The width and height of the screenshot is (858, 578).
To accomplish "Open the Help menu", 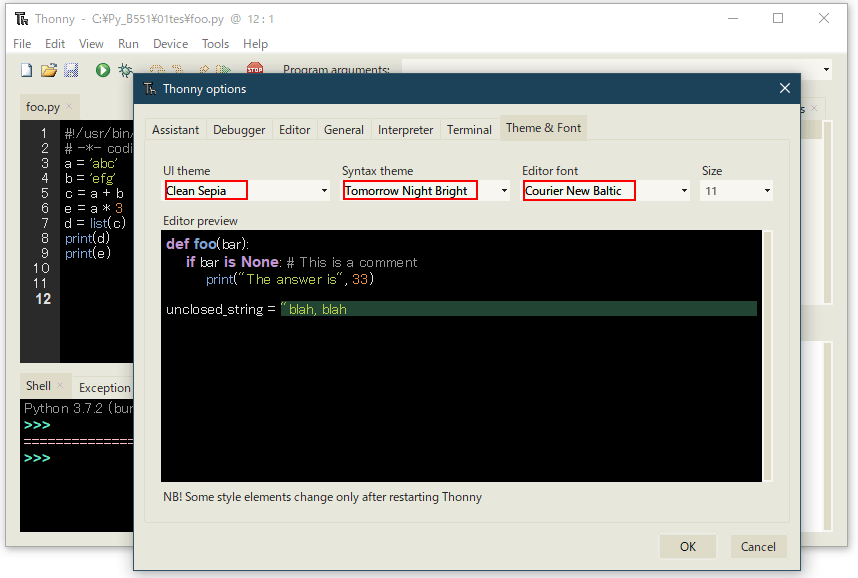I will click(255, 44).
